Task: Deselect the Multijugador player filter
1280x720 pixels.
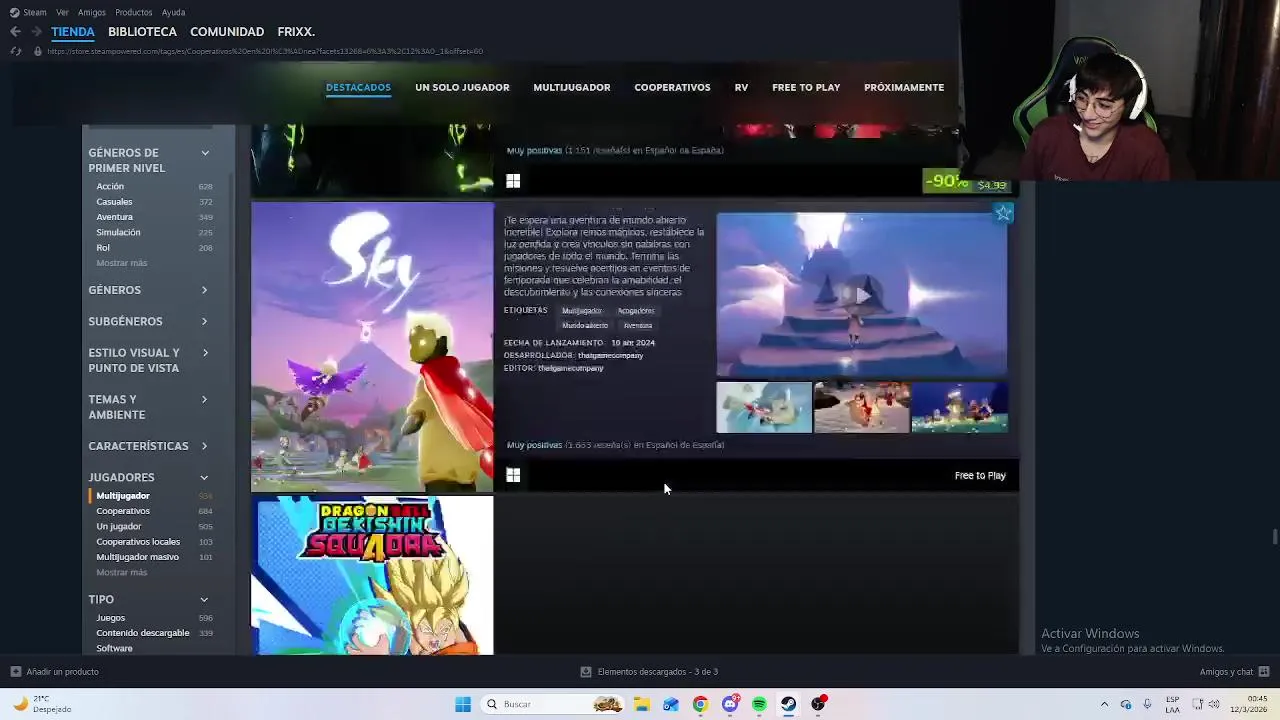Action: 153,496
